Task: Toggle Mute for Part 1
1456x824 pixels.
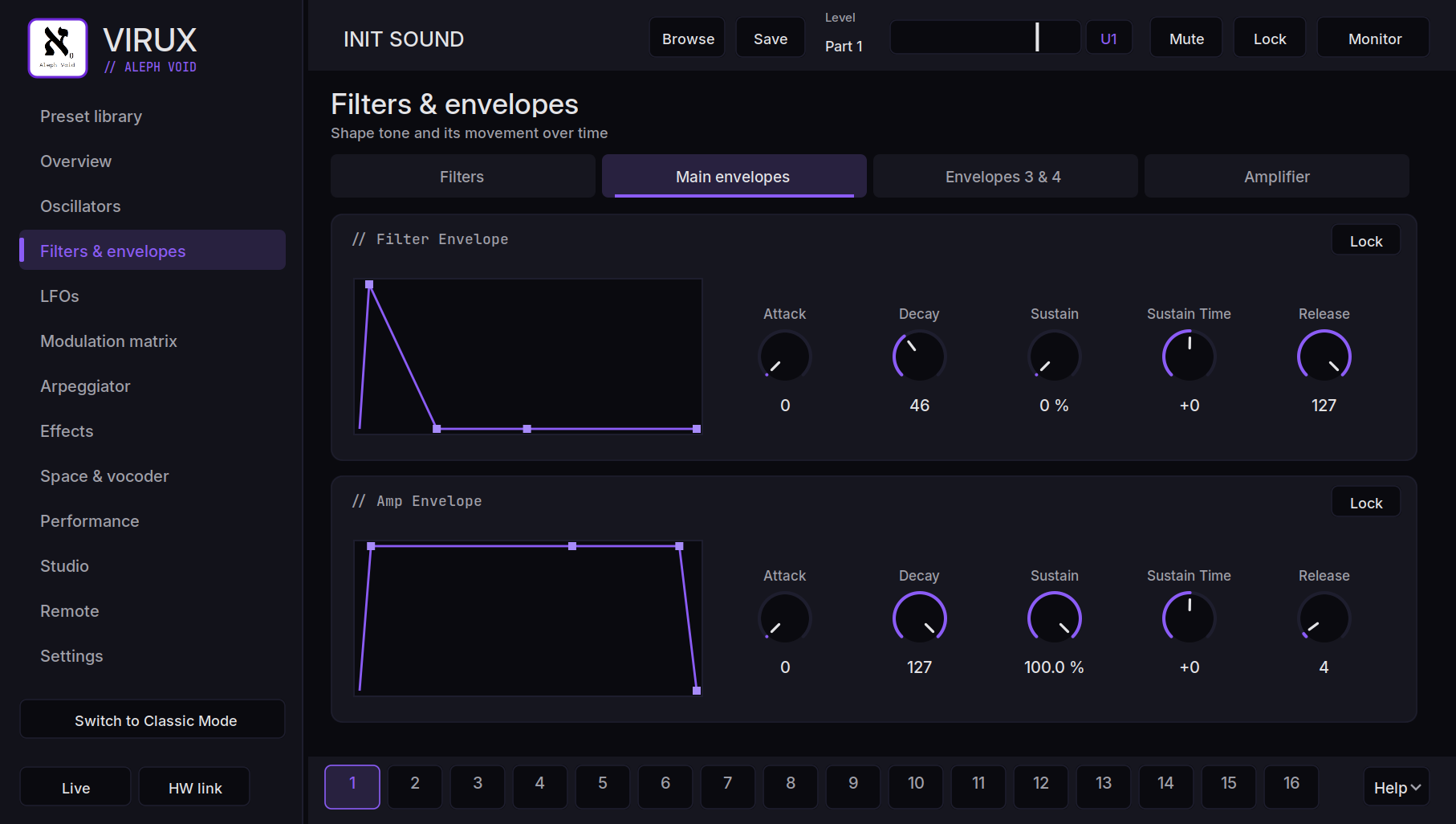Action: point(1186,38)
